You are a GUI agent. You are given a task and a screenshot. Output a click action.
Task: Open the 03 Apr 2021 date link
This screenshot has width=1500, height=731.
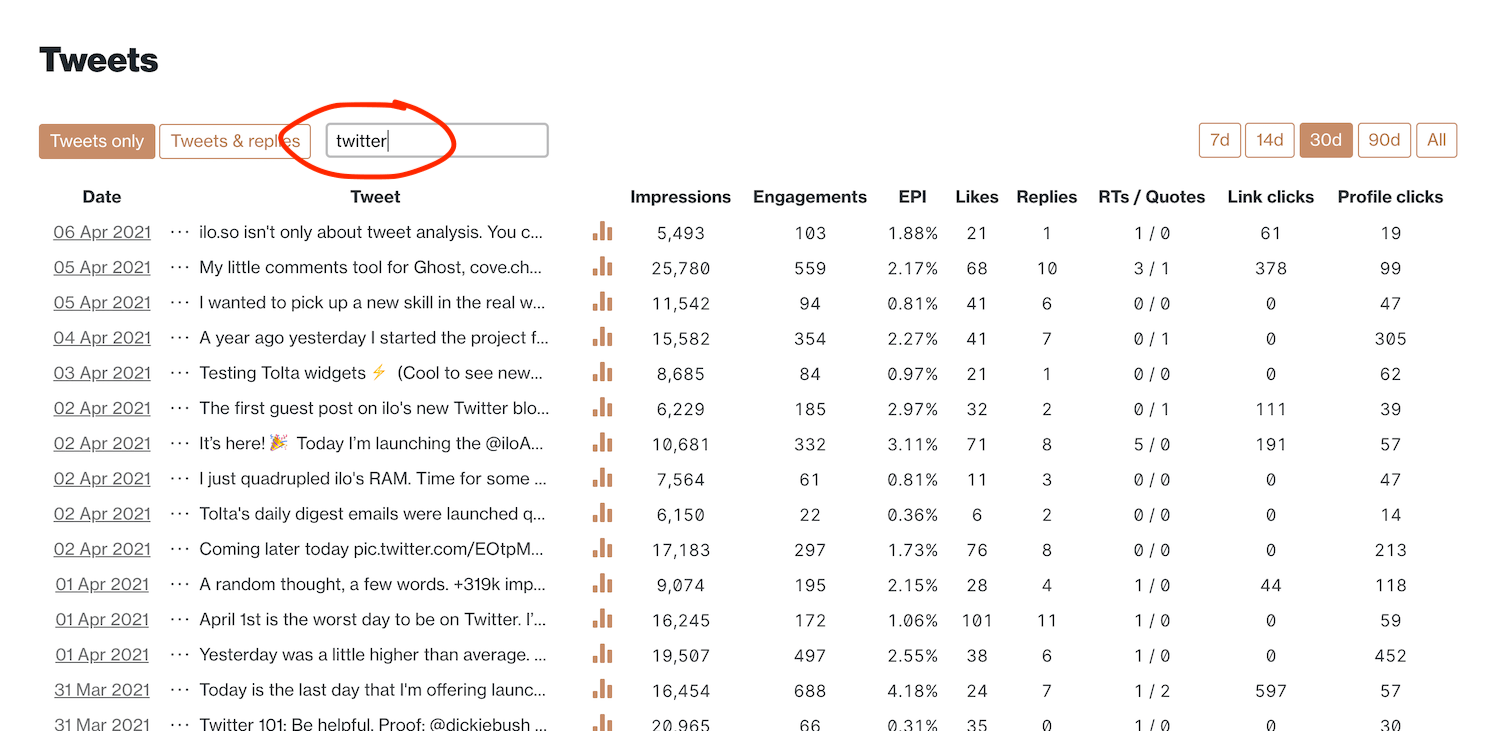coord(102,373)
